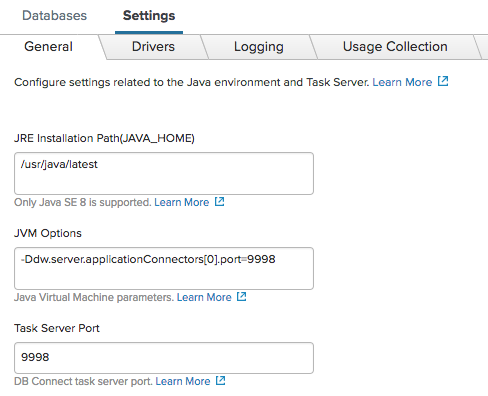The width and height of the screenshot is (488, 396).
Task: Open Learn More about Java SE 8 support
Action: pos(182,202)
